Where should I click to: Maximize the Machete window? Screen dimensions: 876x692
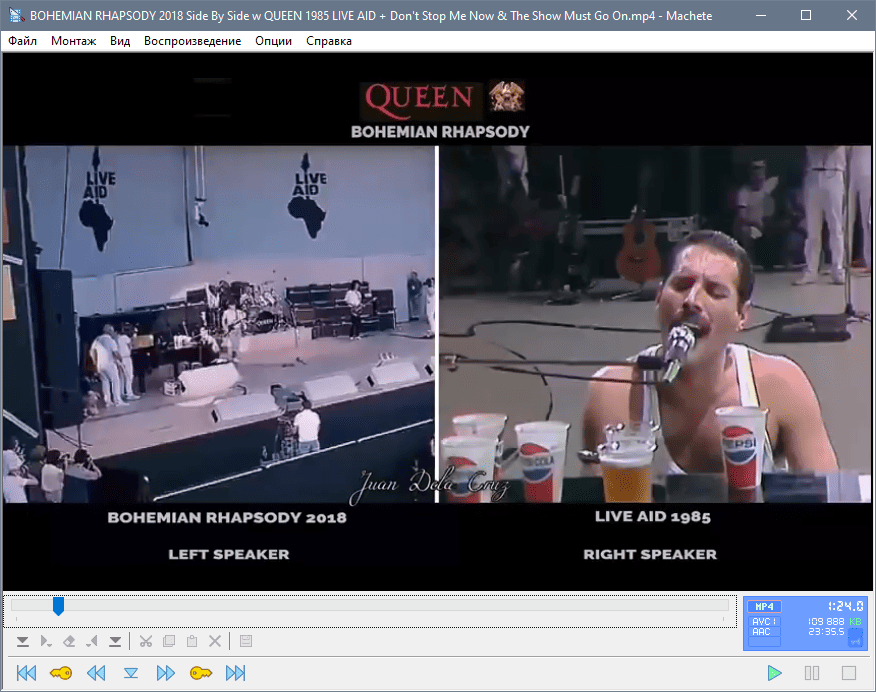[x=806, y=16]
